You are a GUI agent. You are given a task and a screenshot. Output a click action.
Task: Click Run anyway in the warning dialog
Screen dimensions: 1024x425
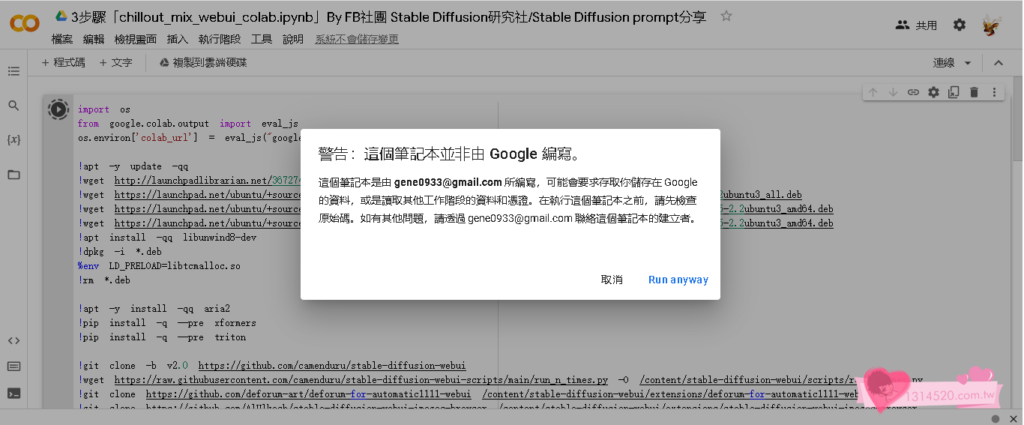pos(677,280)
